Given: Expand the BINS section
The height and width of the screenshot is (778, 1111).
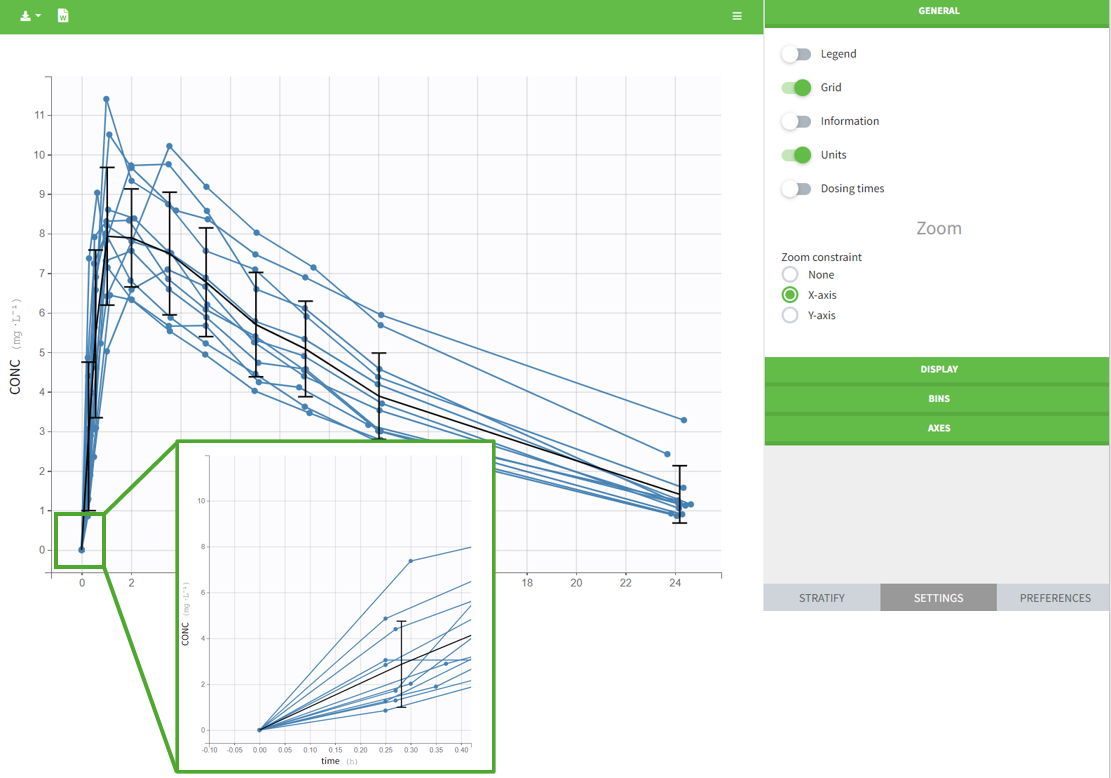Looking at the screenshot, I should (x=938, y=399).
